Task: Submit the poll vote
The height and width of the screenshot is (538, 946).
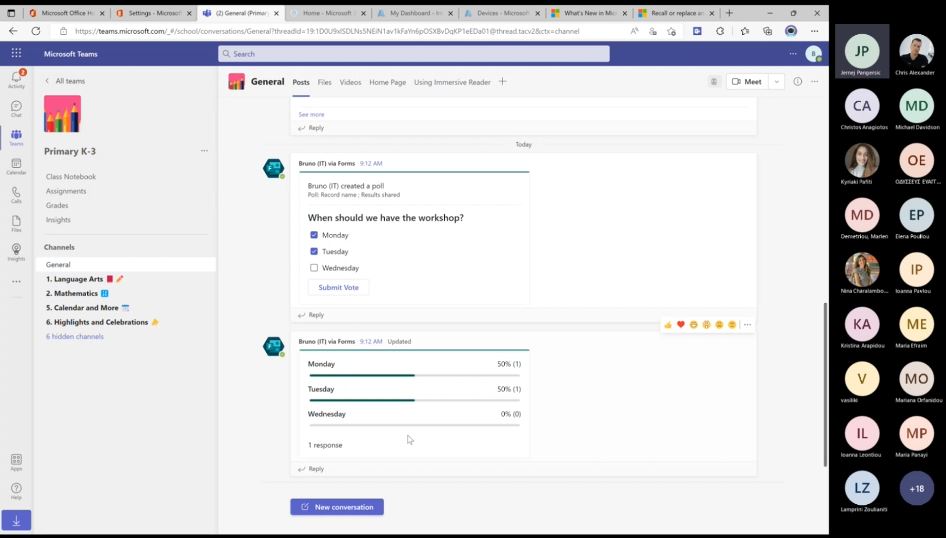Action: 338,287
